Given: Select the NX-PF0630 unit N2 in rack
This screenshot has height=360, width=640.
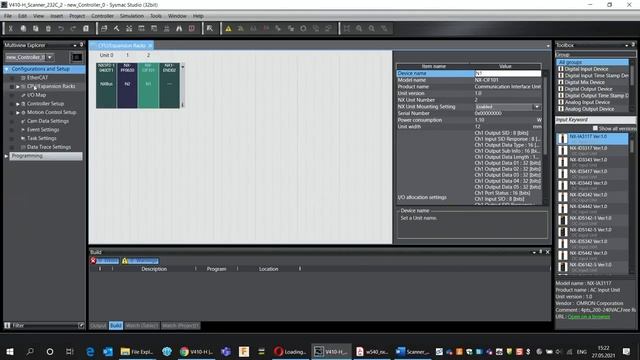Looking at the screenshot, I should pos(127,85).
